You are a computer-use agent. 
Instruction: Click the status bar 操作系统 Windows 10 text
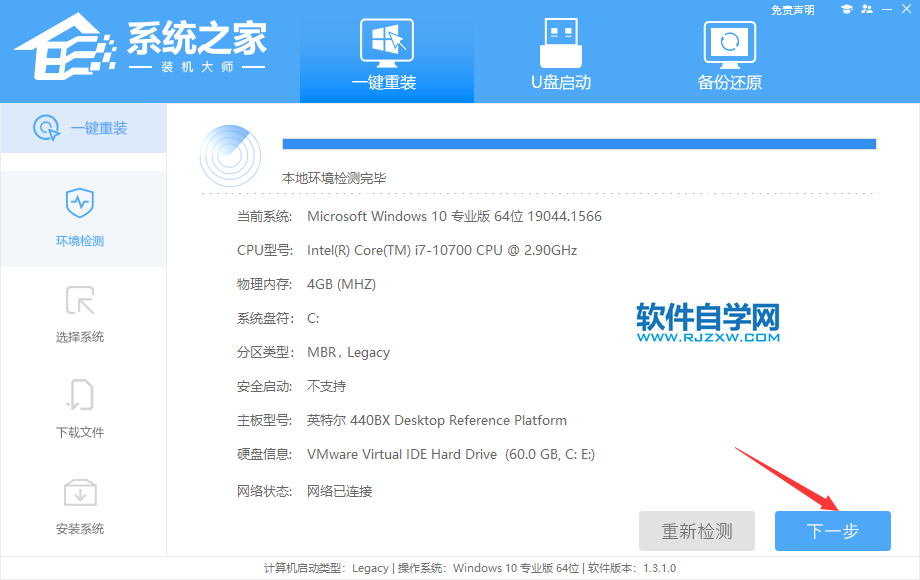488,568
